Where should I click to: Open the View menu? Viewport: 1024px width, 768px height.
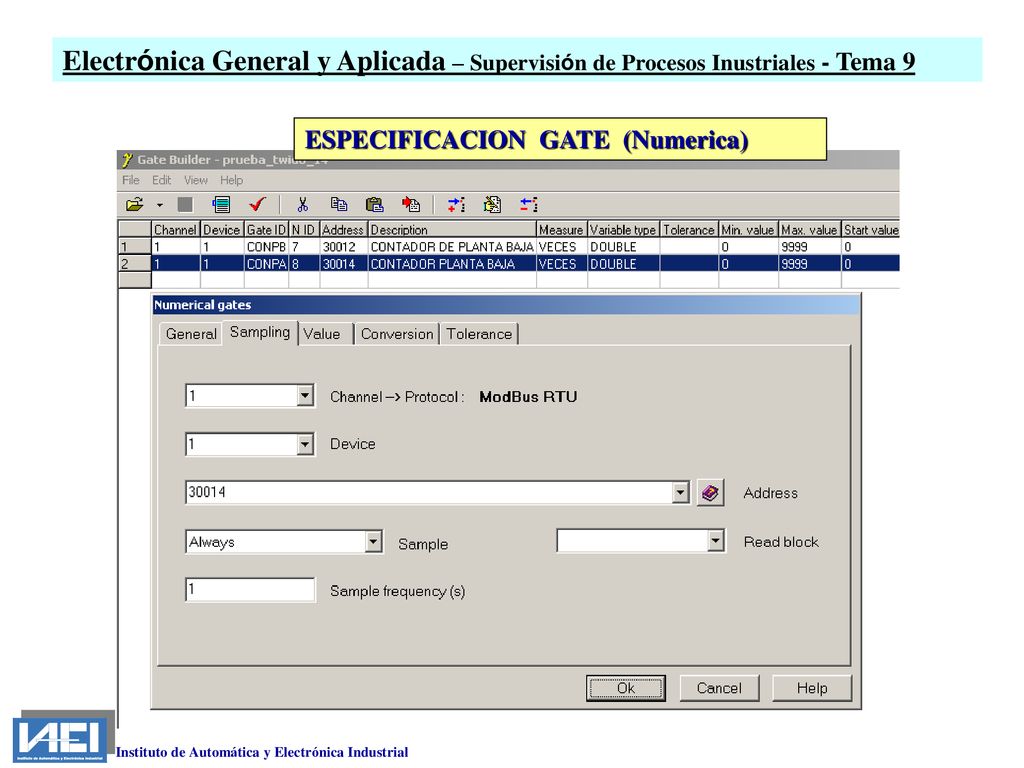(x=195, y=180)
